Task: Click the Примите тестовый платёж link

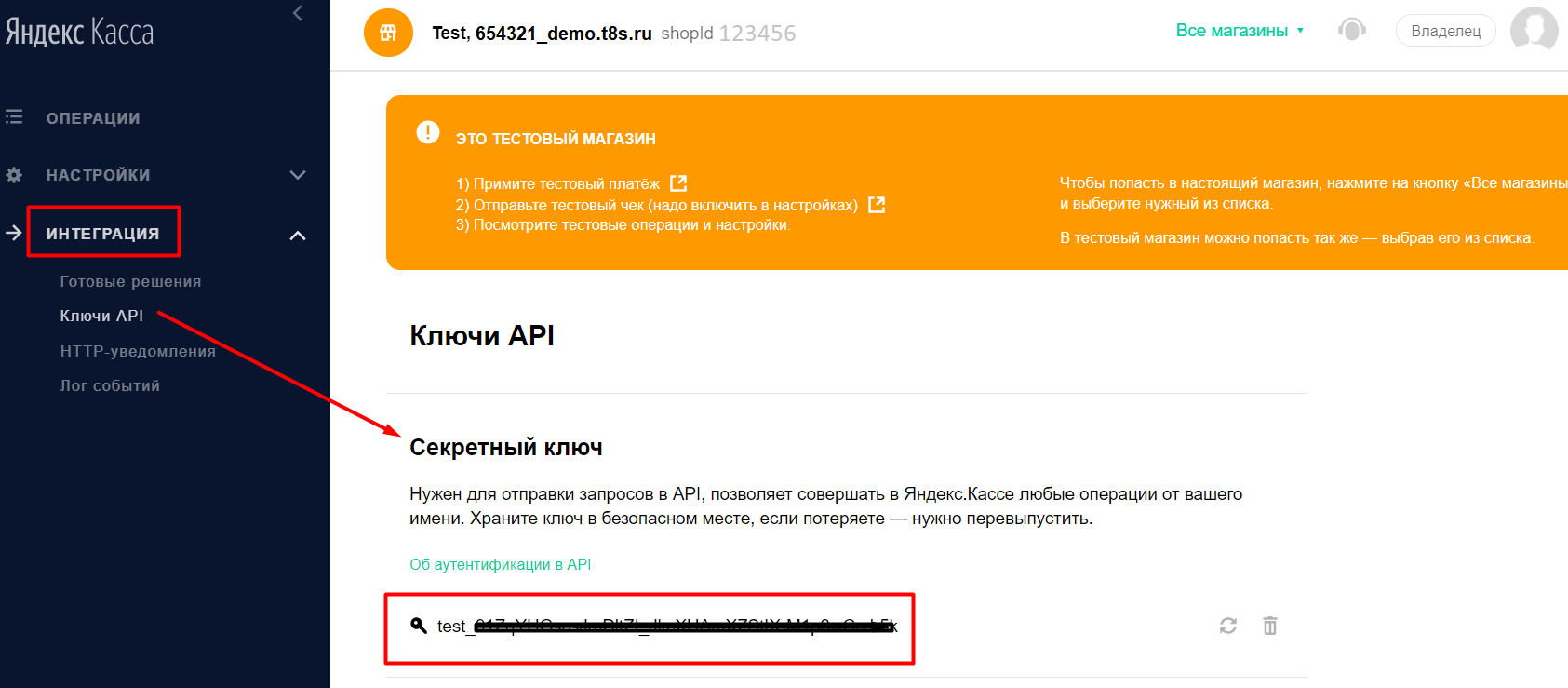Action: [x=567, y=184]
